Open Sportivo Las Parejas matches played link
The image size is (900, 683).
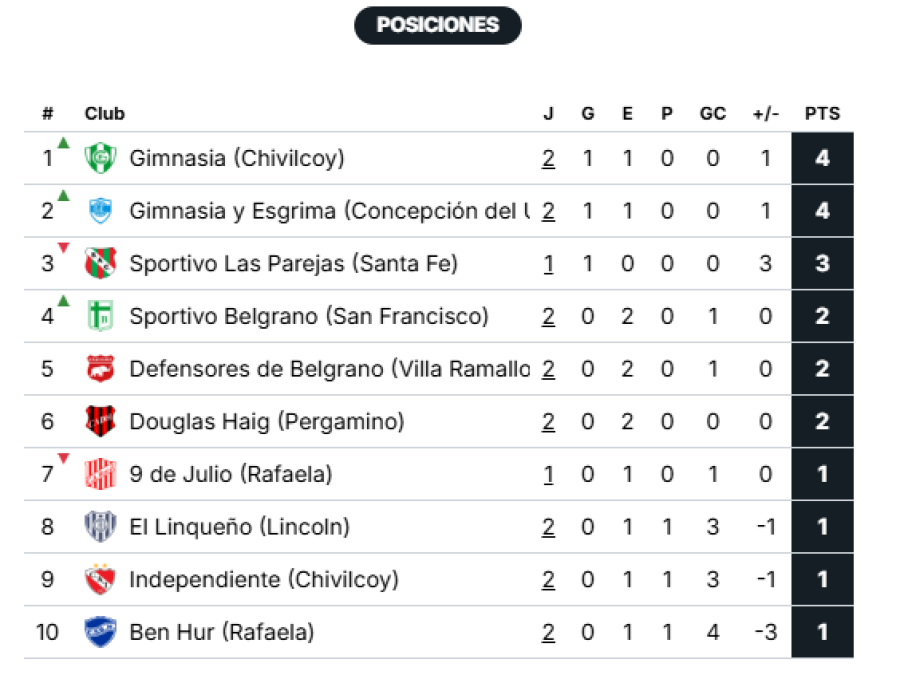(548, 264)
